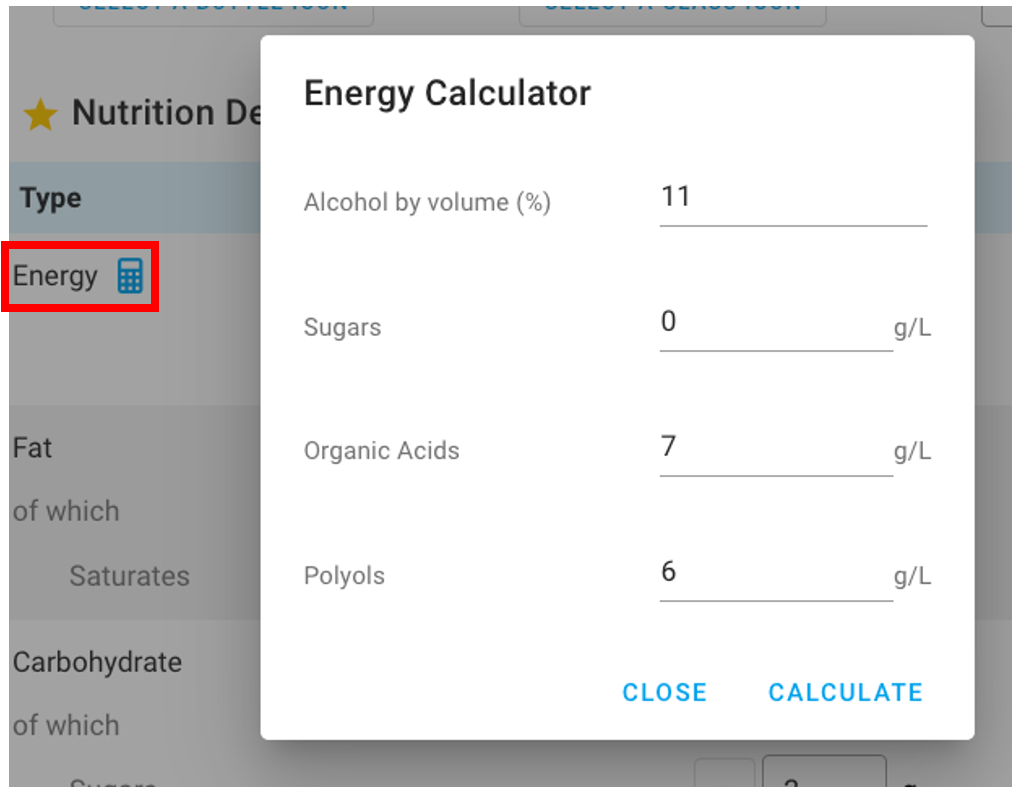
Task: Click the Energy Calculator dialog title
Action: [x=447, y=94]
